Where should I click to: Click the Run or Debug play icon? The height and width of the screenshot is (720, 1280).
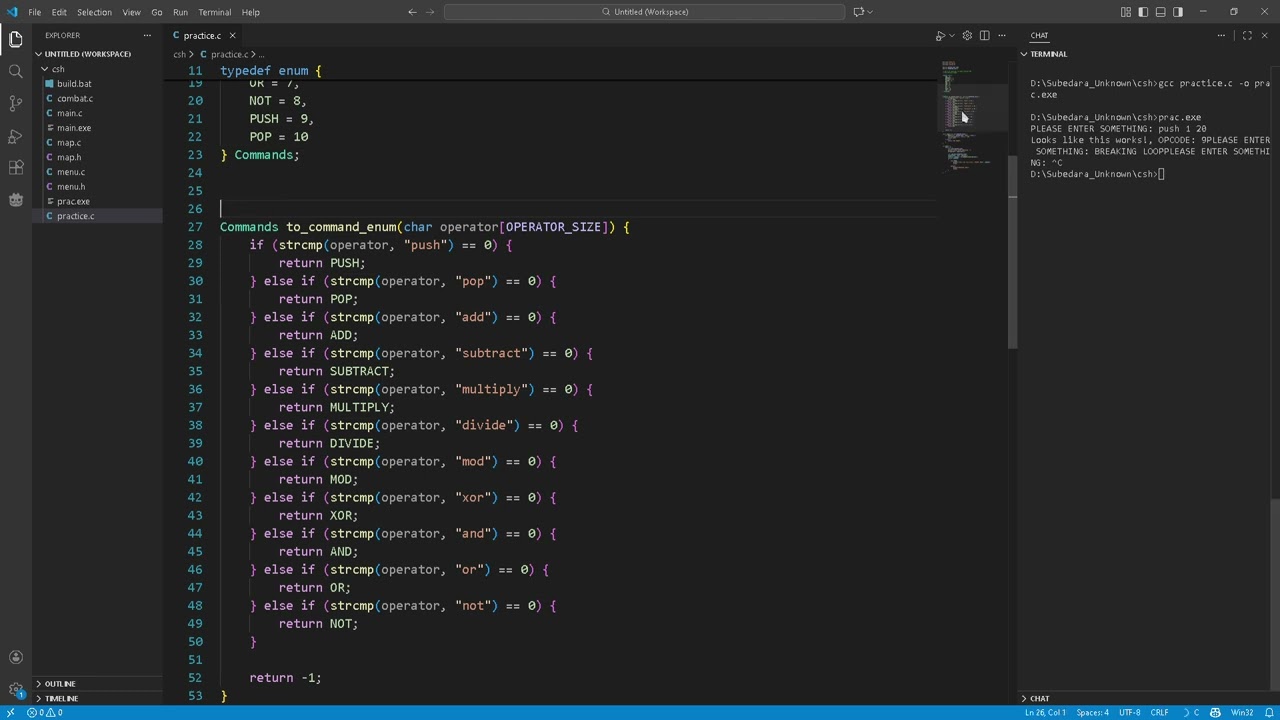(x=940, y=36)
